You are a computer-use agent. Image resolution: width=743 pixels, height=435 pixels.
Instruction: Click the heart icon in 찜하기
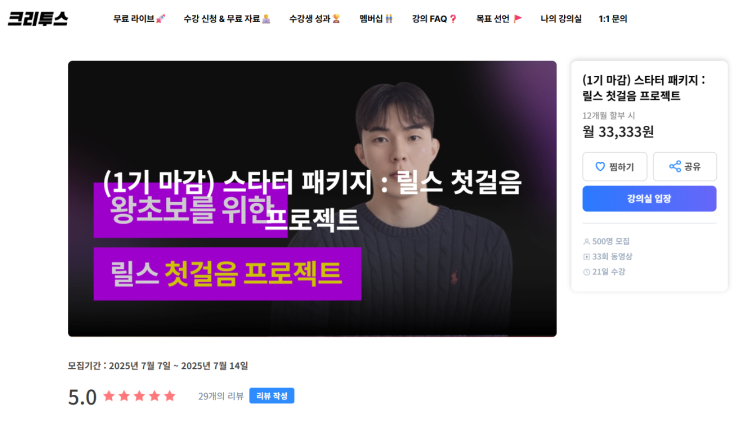point(600,166)
